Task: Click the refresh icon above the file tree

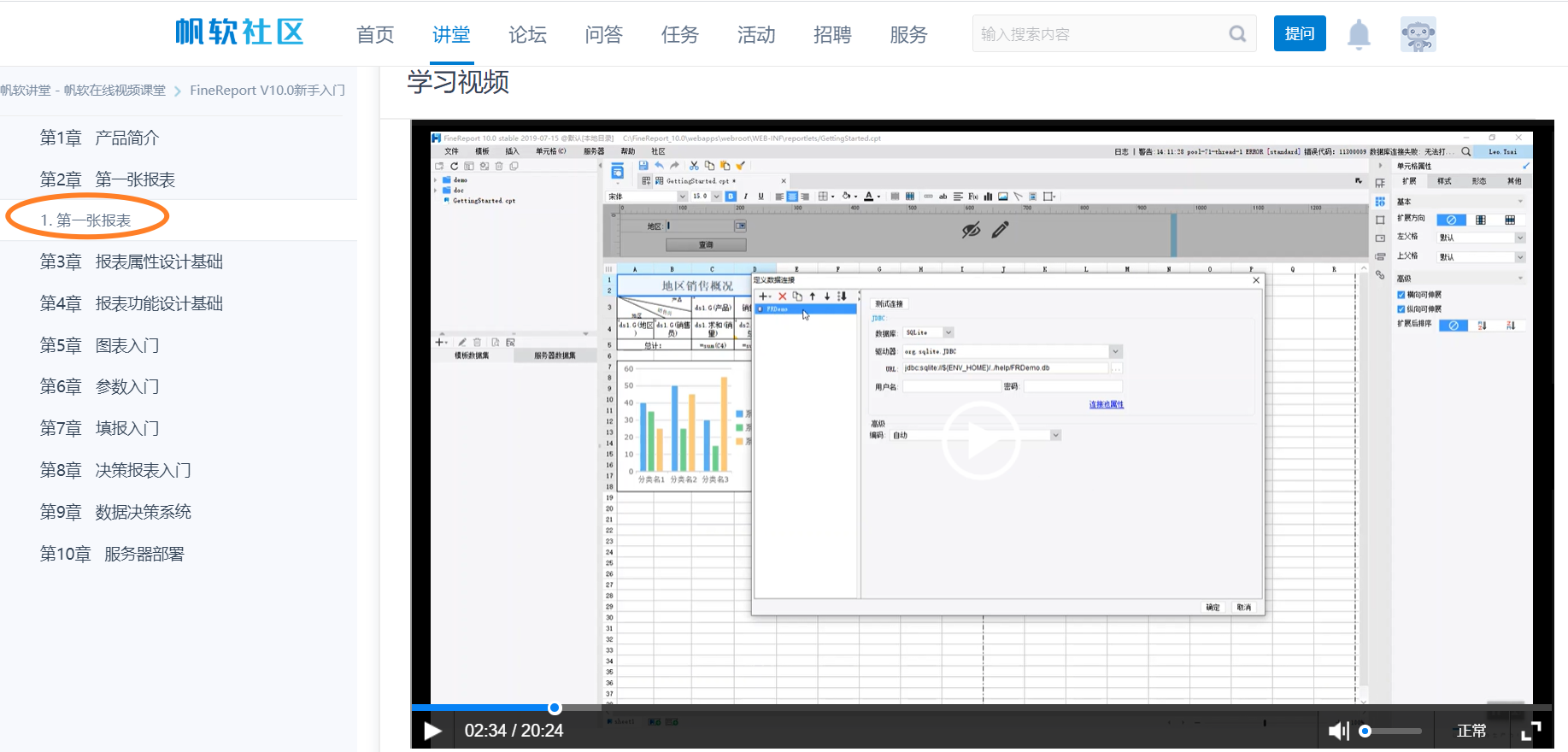Action: [455, 166]
